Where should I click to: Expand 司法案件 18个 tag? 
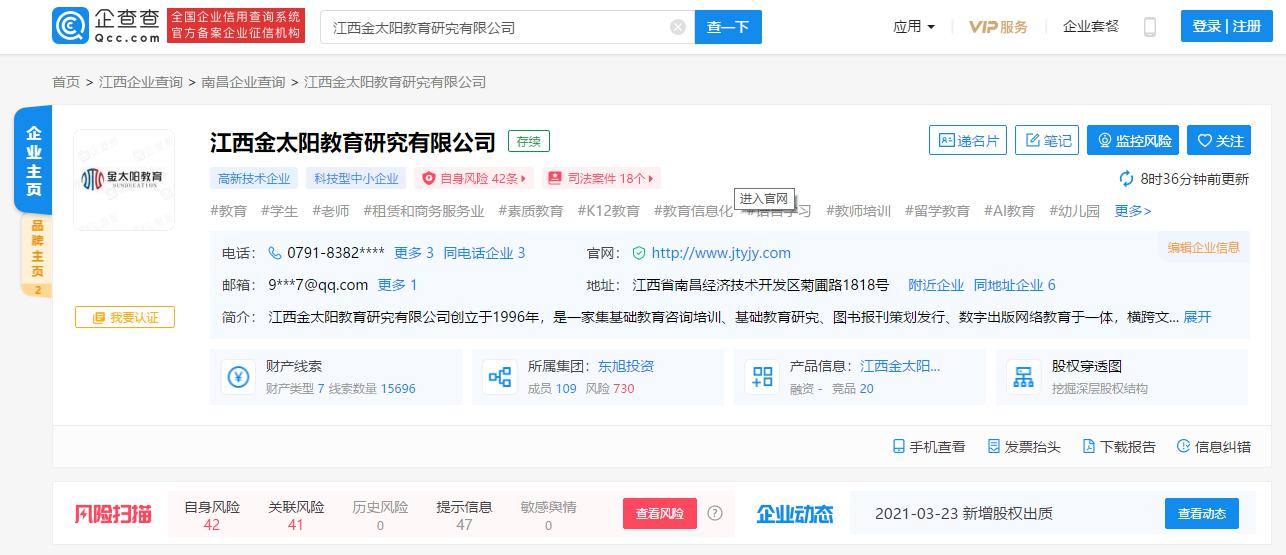(x=601, y=179)
